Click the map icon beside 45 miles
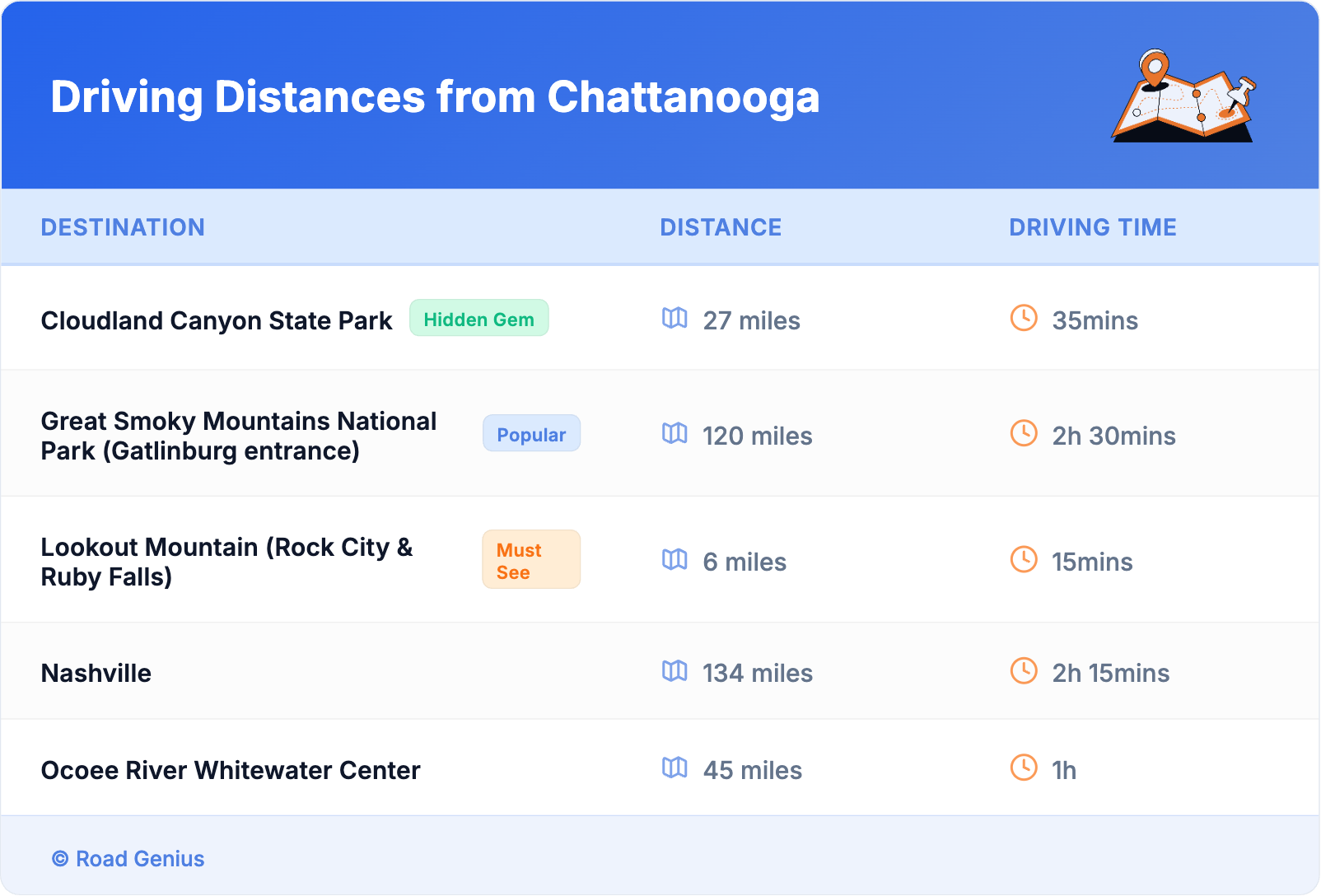Viewport: 1321px width, 896px height. [675, 768]
